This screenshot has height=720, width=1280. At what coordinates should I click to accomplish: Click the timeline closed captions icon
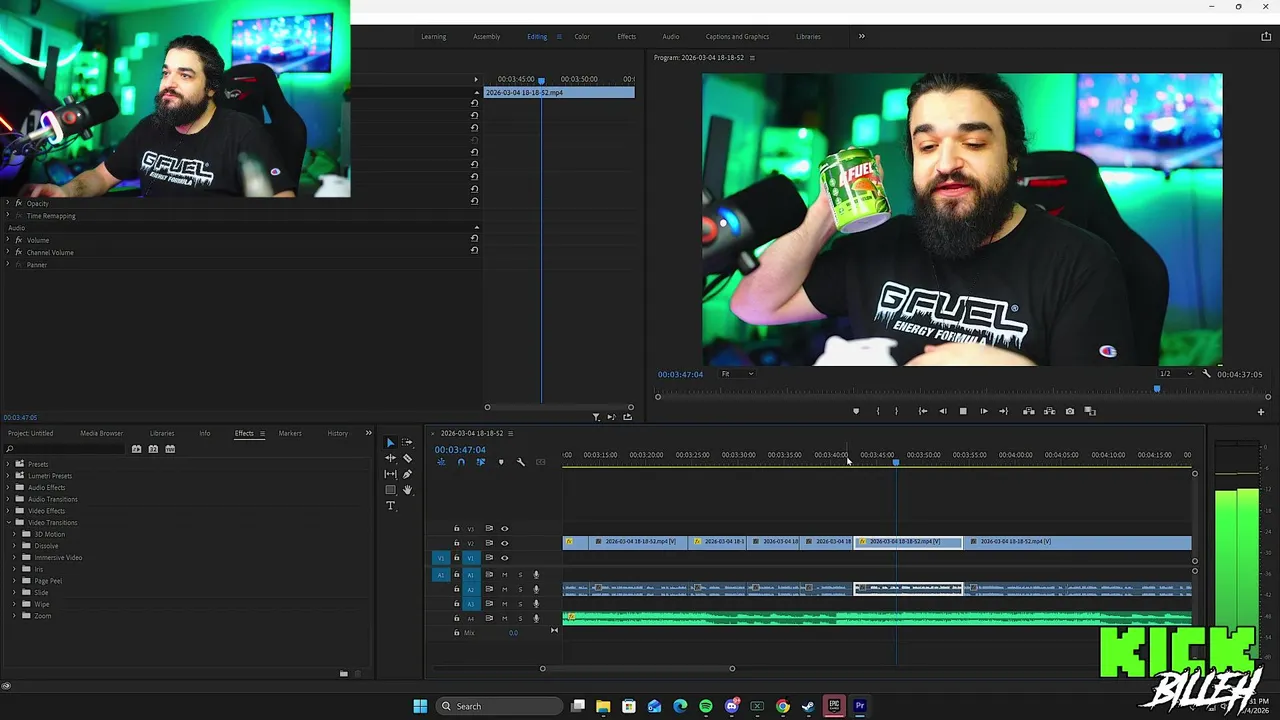click(541, 462)
